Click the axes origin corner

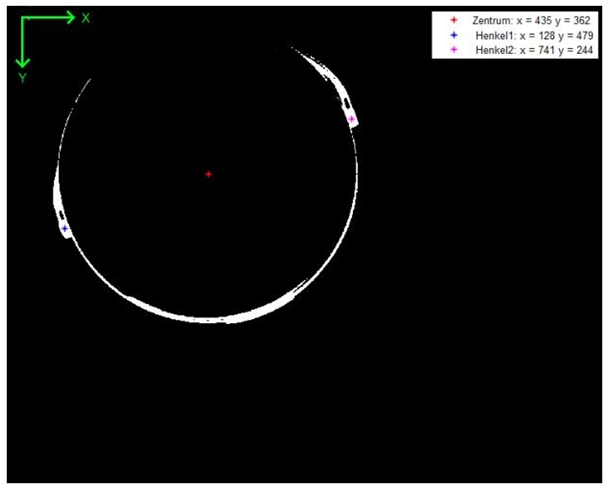[22, 18]
